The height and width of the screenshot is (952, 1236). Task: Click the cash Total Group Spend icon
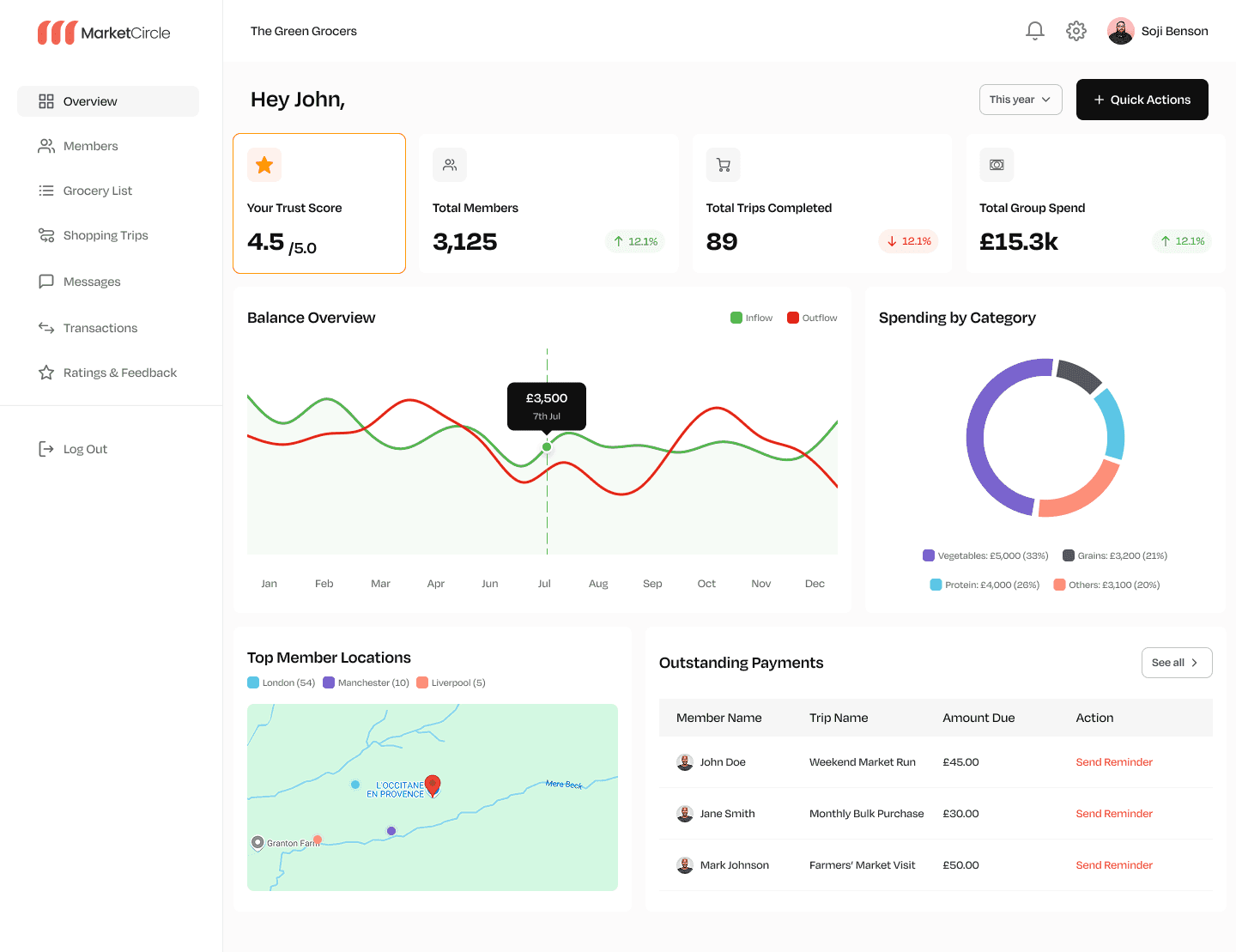[x=997, y=165]
